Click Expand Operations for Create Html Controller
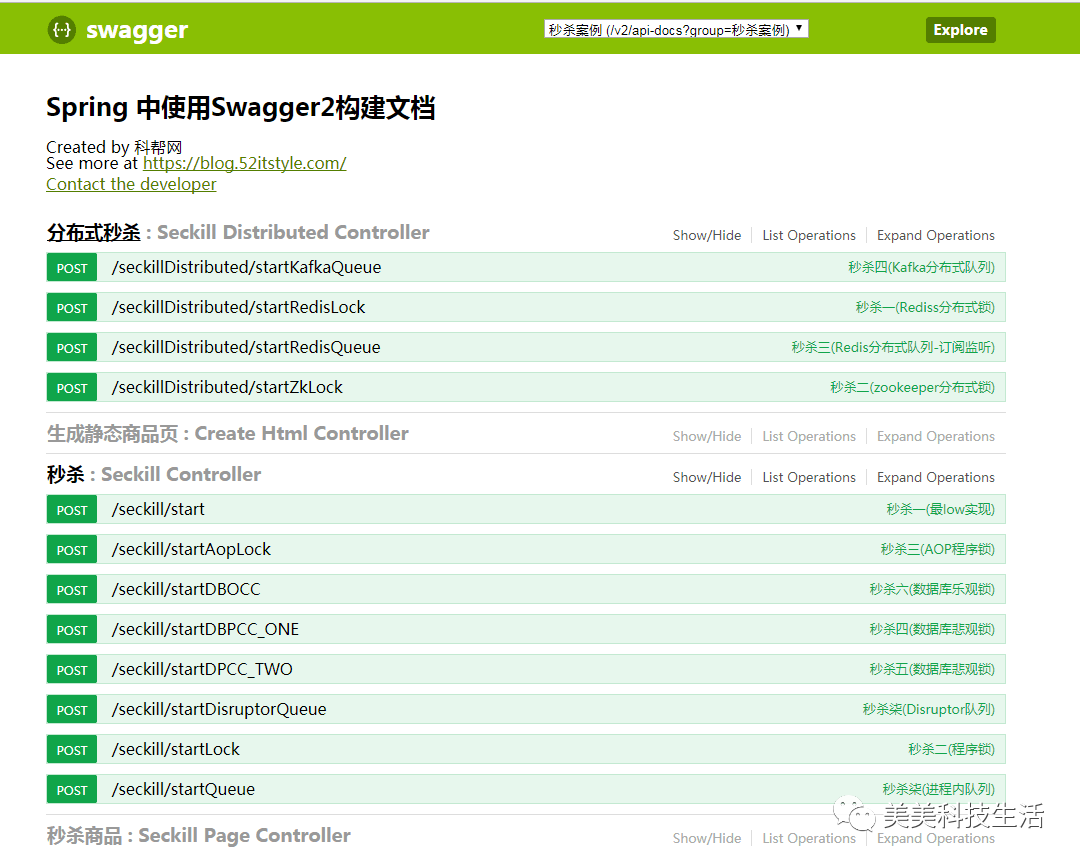The height and width of the screenshot is (864, 1080). 935,436
